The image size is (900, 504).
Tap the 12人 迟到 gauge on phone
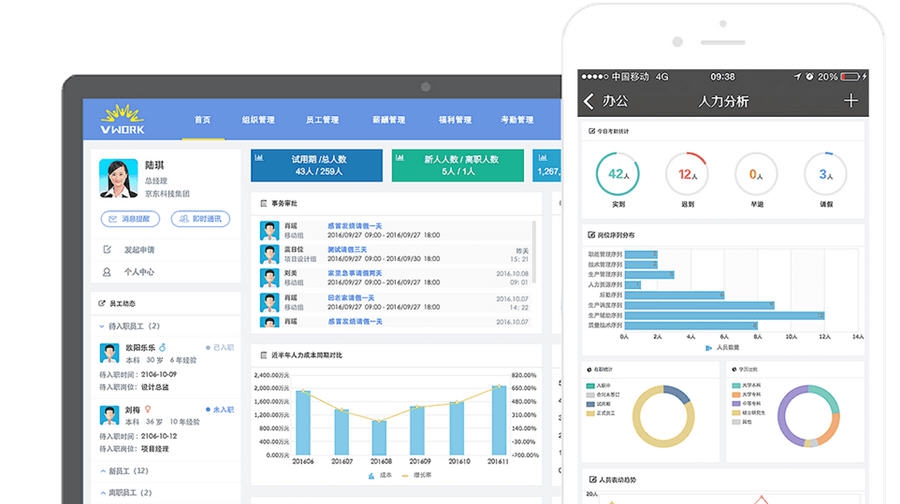click(687, 174)
